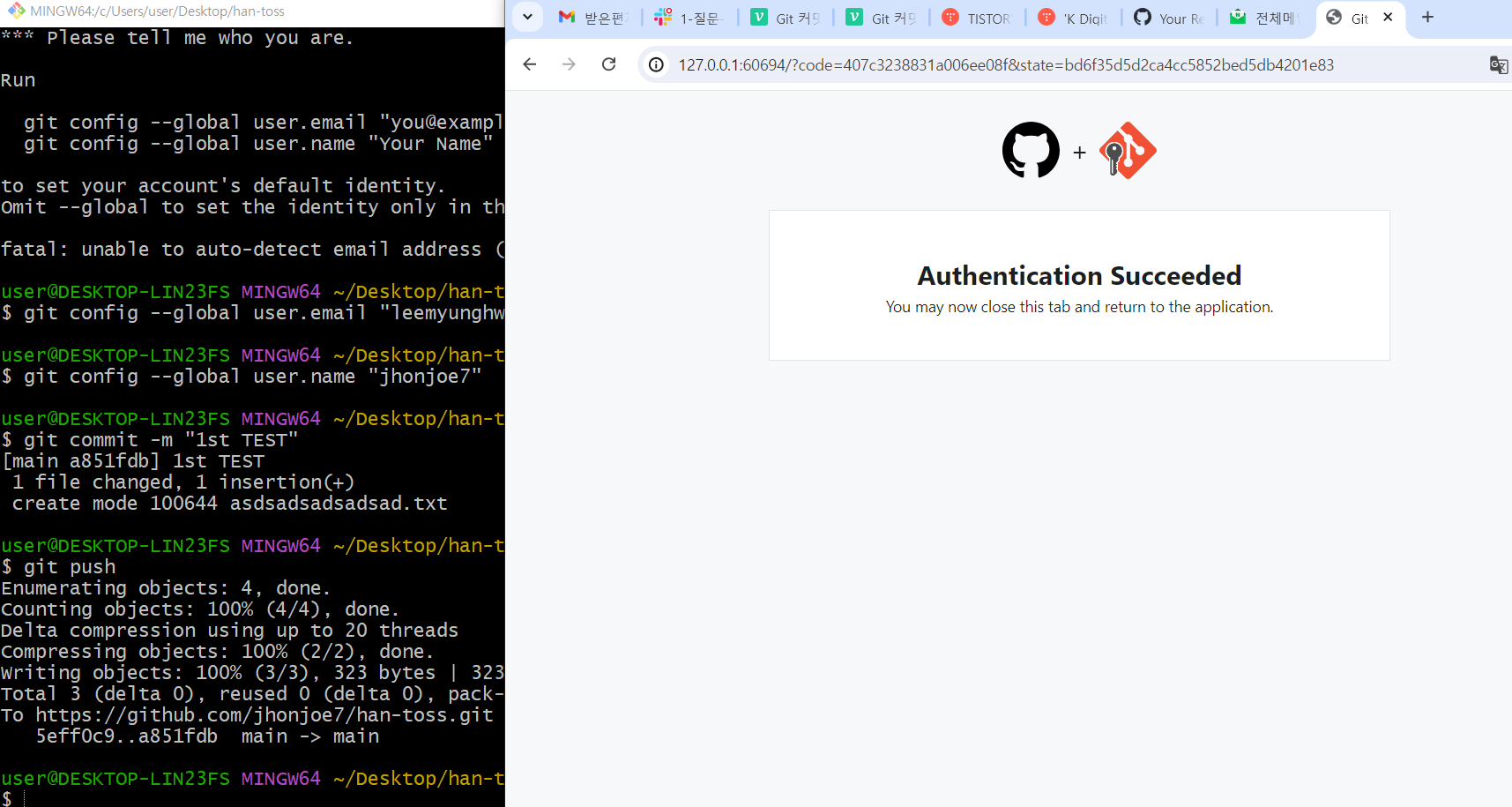Switch to the GitHub Your Repositories tab
Viewport: 1512px width, 807px height.
click(x=1171, y=18)
